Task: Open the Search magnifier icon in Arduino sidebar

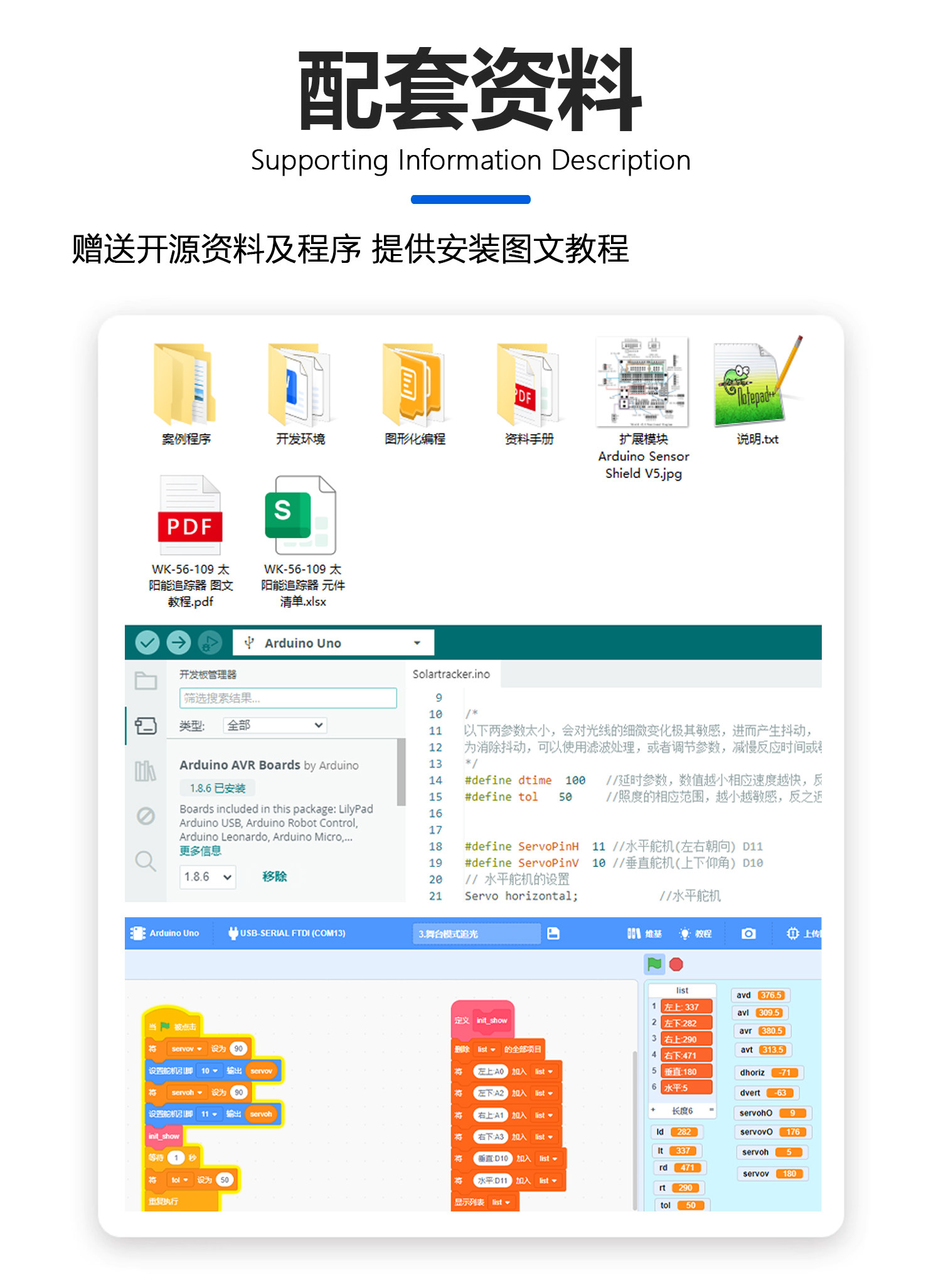Action: tap(146, 861)
